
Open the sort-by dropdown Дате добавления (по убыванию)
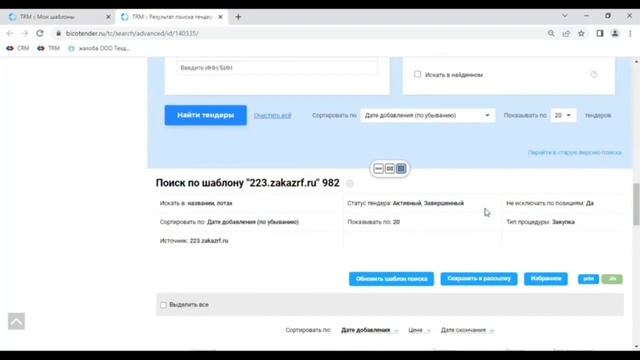(x=427, y=116)
